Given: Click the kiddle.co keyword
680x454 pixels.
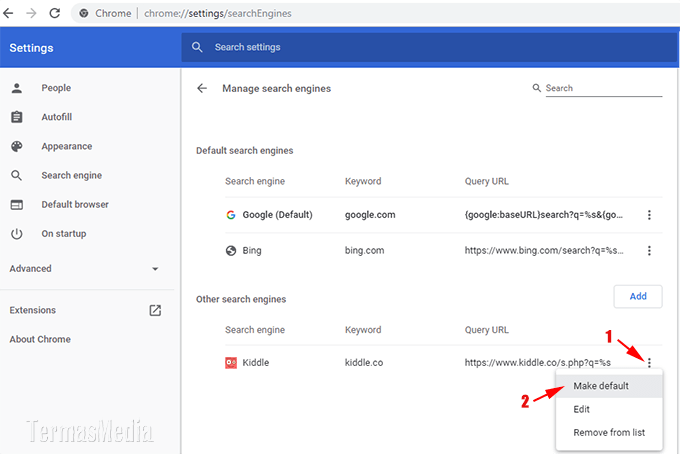Looking at the screenshot, I should [364, 363].
